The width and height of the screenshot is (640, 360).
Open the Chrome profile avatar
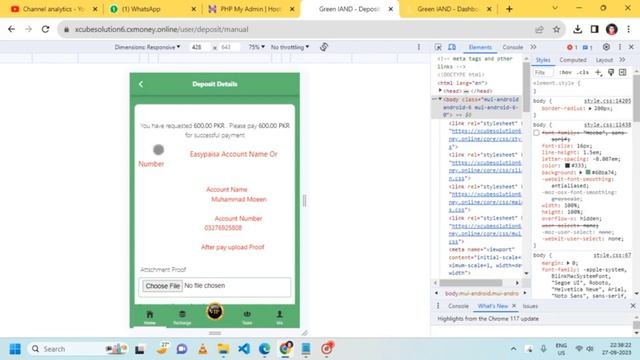(611, 29)
